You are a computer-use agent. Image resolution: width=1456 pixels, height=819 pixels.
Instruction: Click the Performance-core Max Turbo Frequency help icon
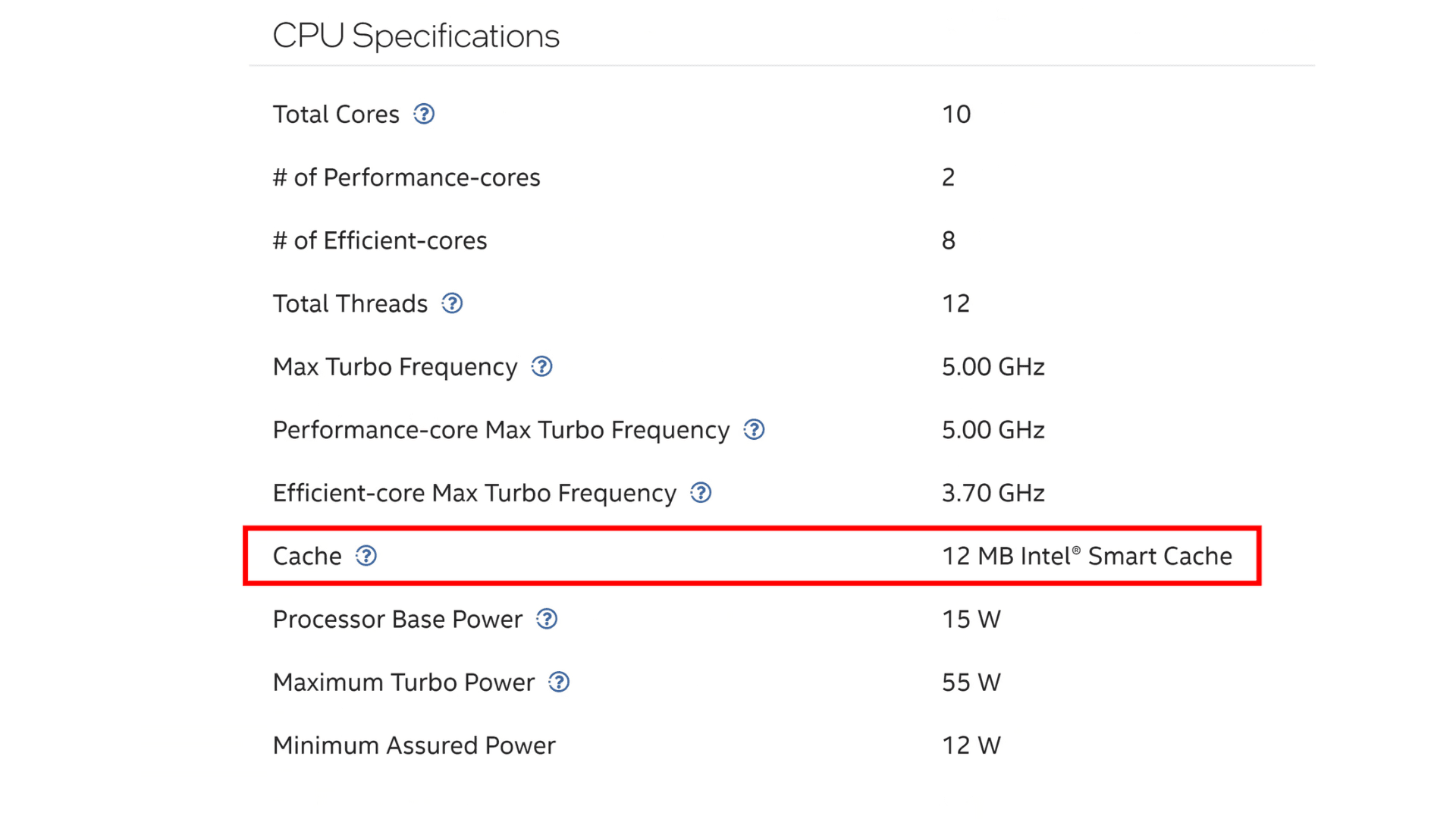(x=756, y=430)
